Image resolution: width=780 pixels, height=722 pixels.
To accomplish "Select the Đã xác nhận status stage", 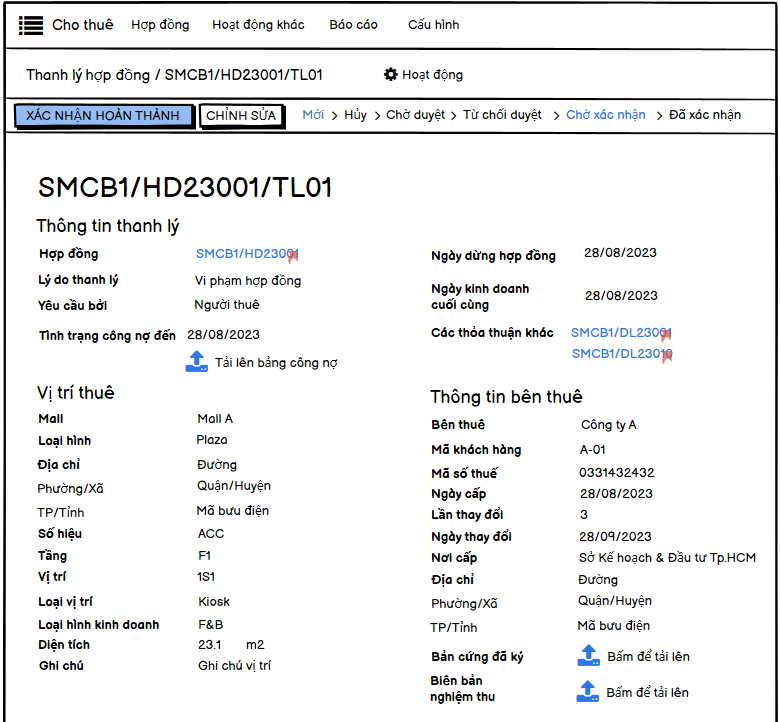I will point(704,115).
